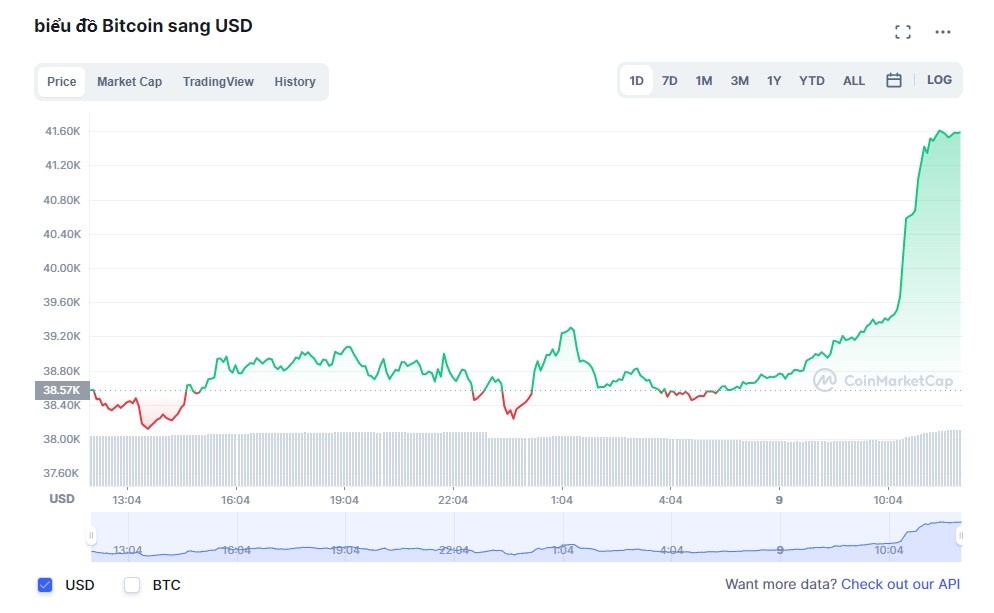Switch to the 7D range
This screenshot has width=994, height=613.
pos(669,80)
